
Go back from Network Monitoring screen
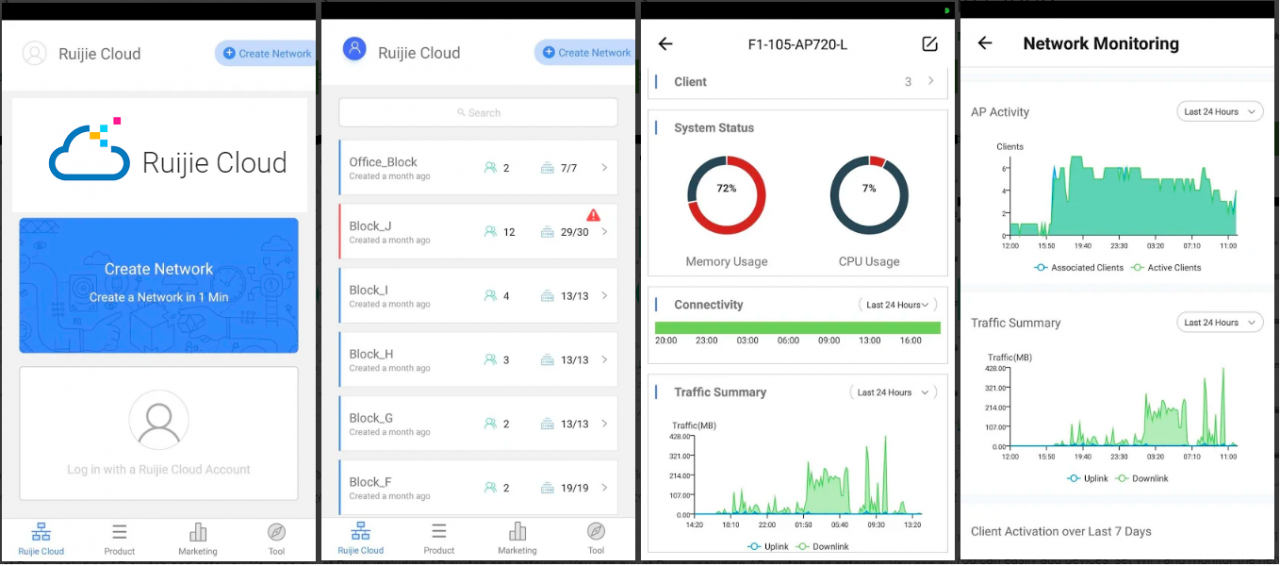[985, 43]
